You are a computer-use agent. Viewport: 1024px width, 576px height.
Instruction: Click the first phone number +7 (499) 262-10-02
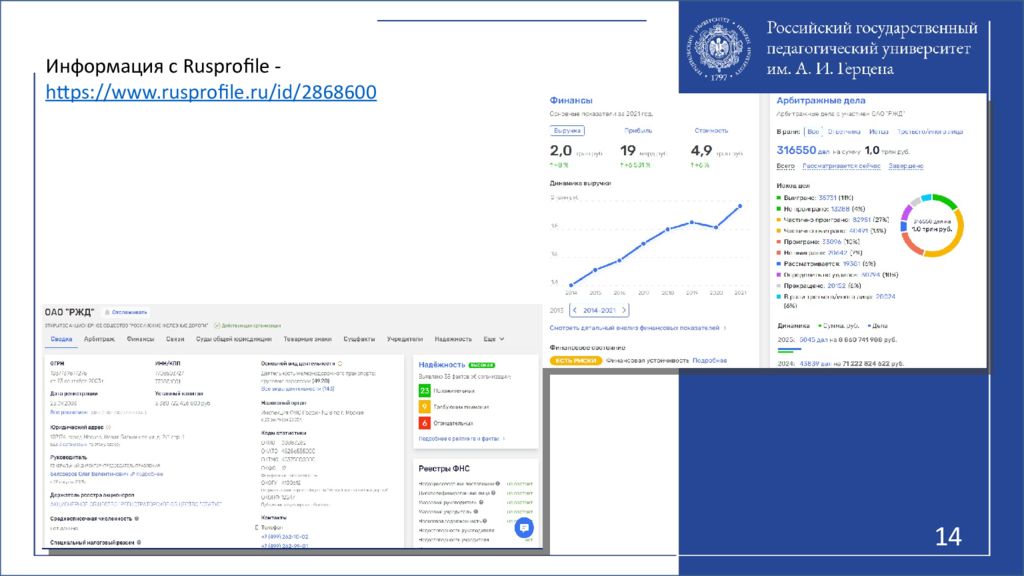coord(284,537)
